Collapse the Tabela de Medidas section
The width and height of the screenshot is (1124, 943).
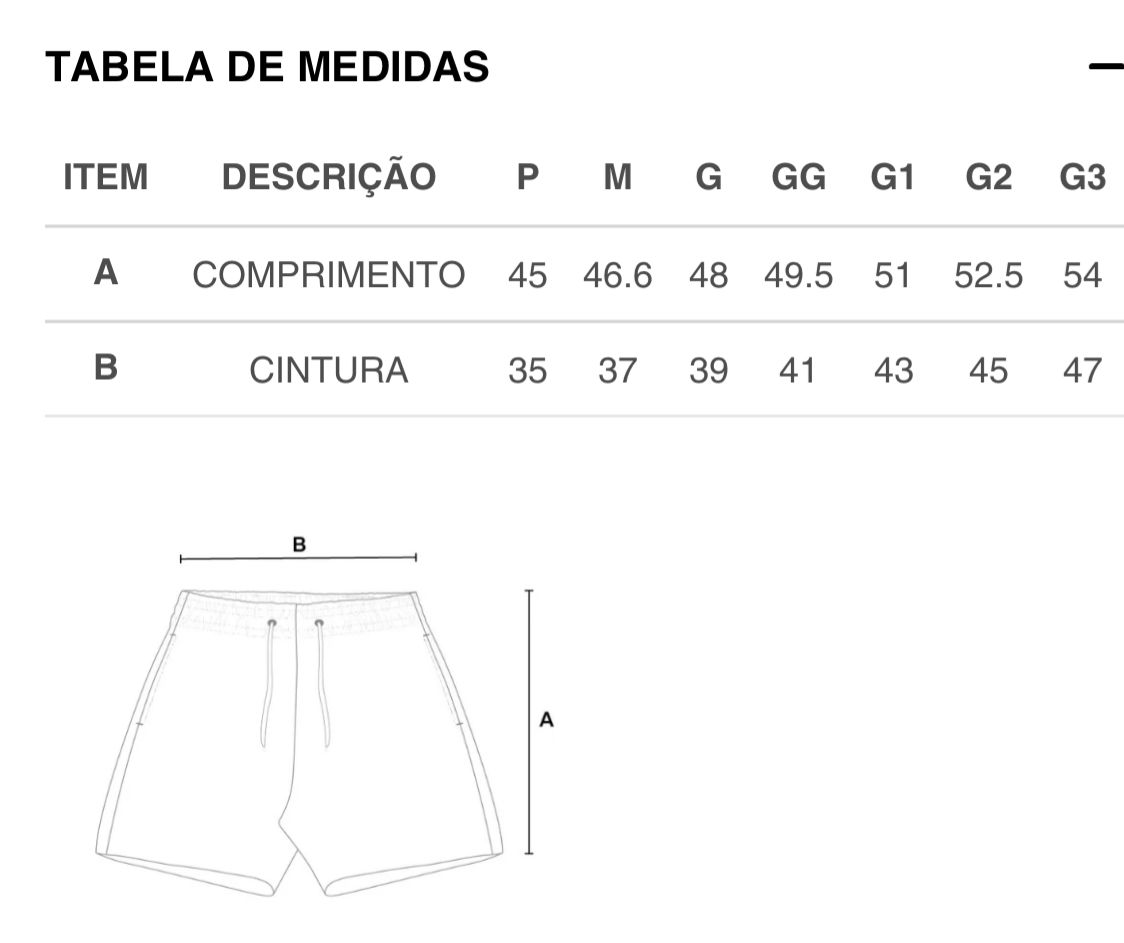point(1107,67)
